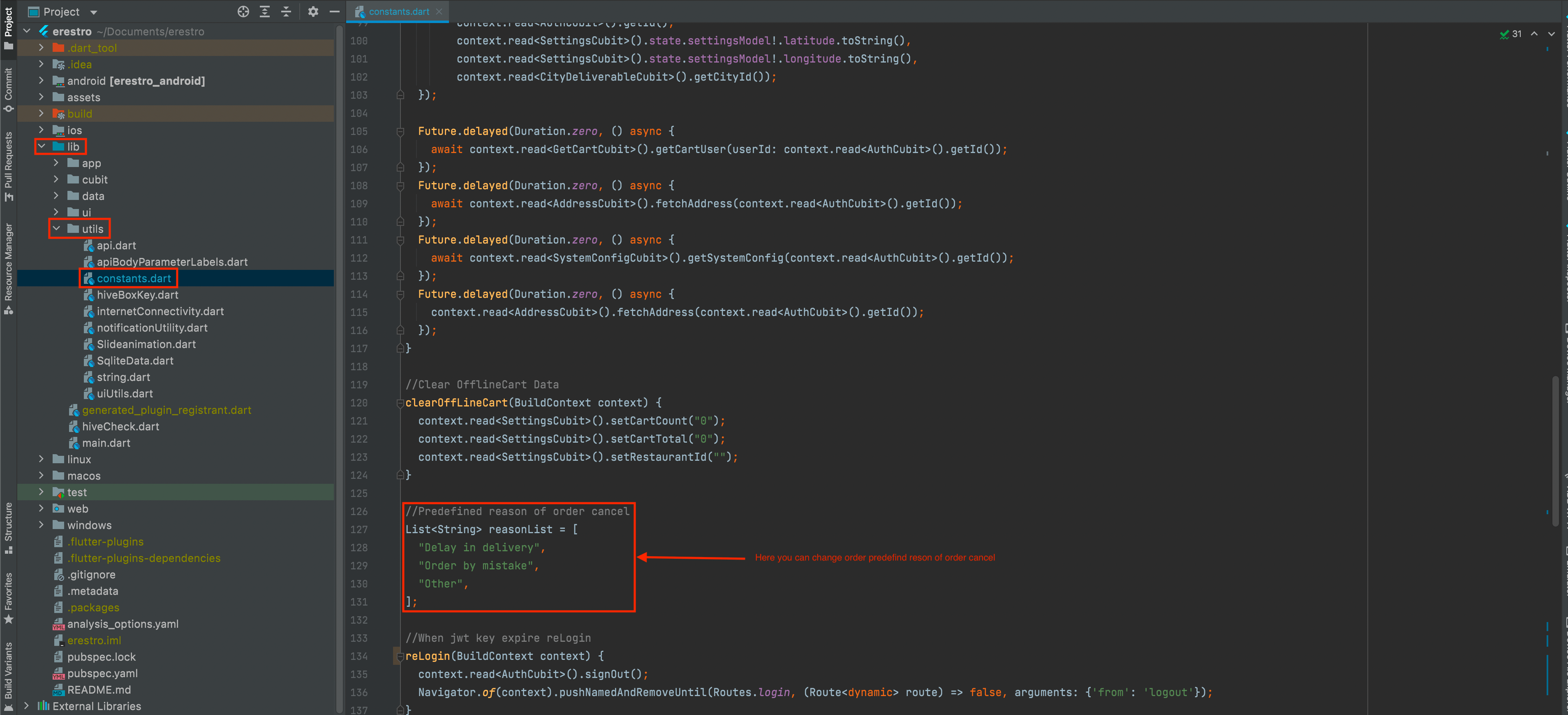
Task: Click the Collapse All icon in Project panel
Action: 286,12
